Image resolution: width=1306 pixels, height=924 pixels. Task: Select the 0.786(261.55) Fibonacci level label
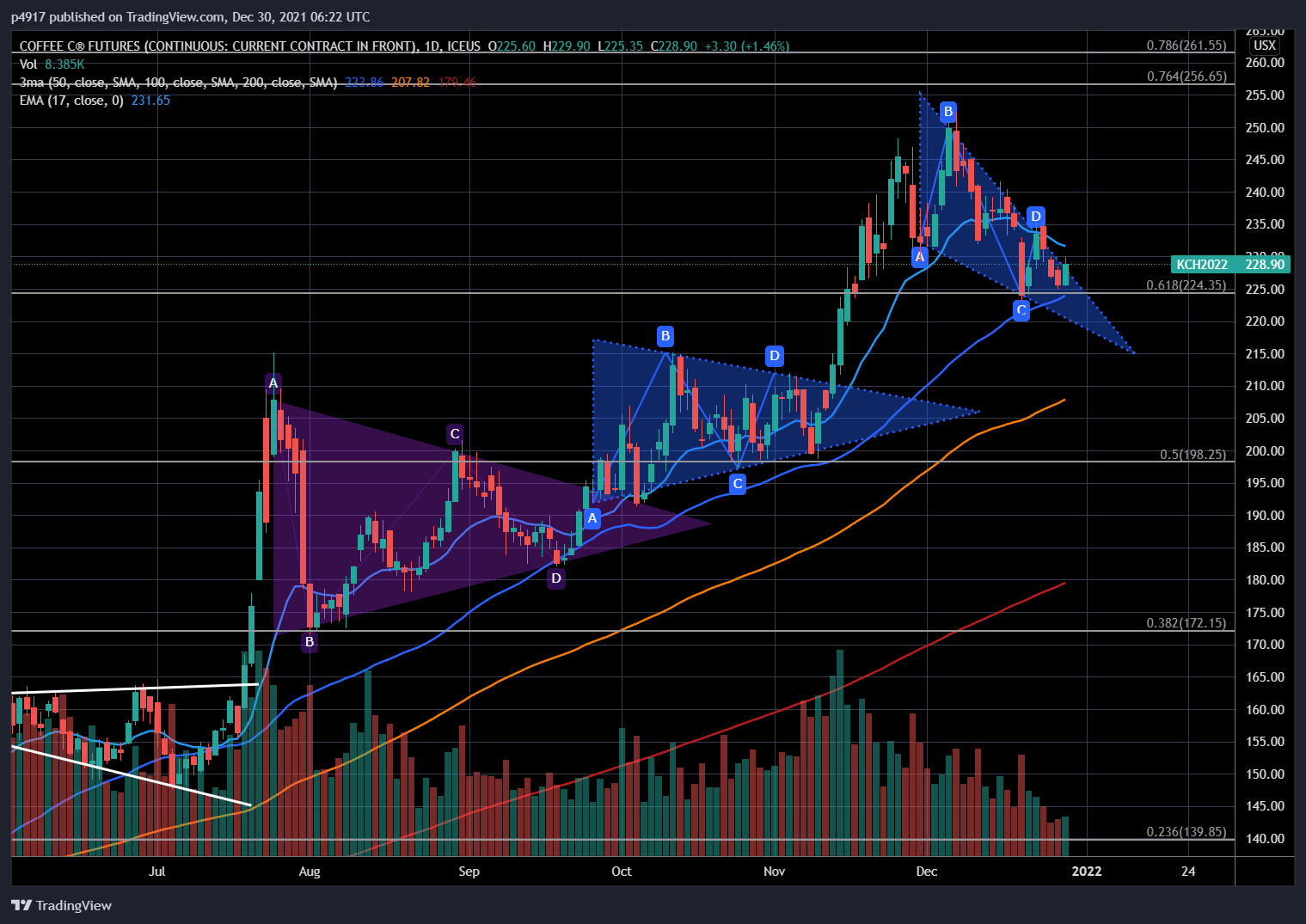pos(1186,46)
